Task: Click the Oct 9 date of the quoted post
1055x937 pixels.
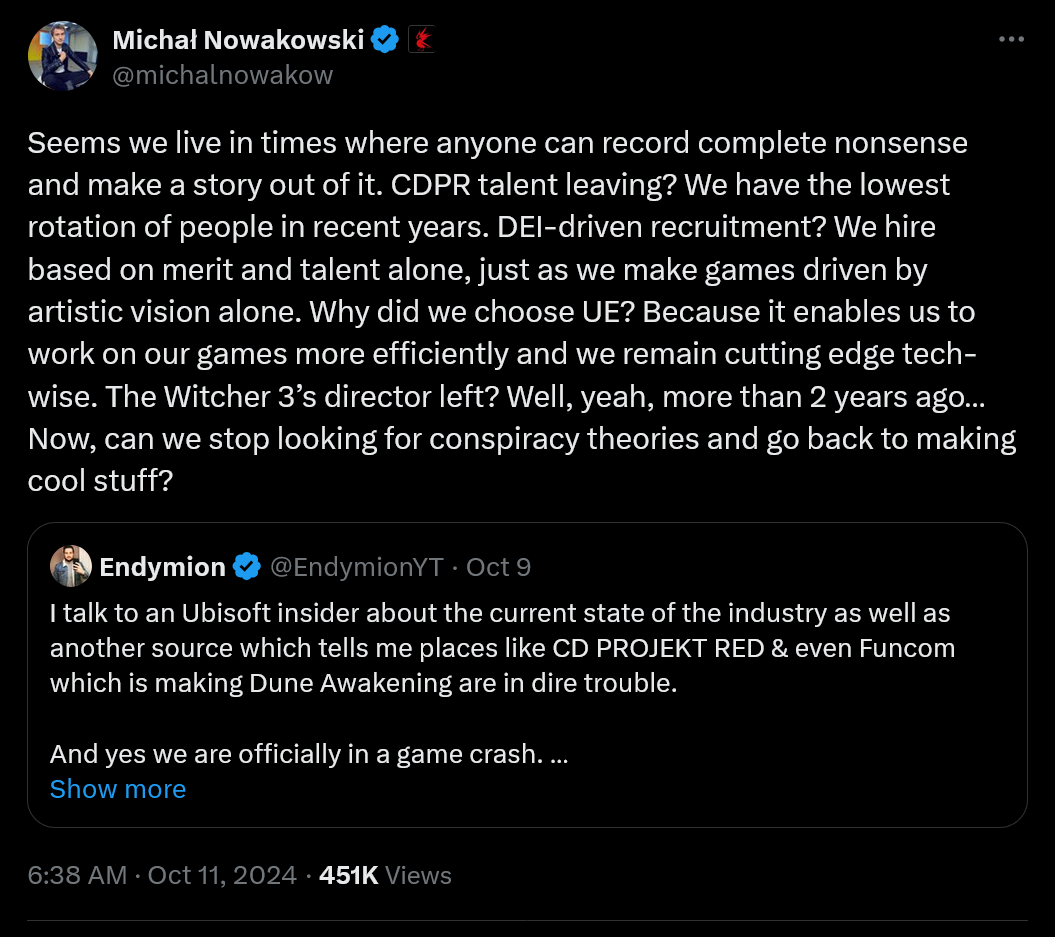Action: (x=498, y=567)
